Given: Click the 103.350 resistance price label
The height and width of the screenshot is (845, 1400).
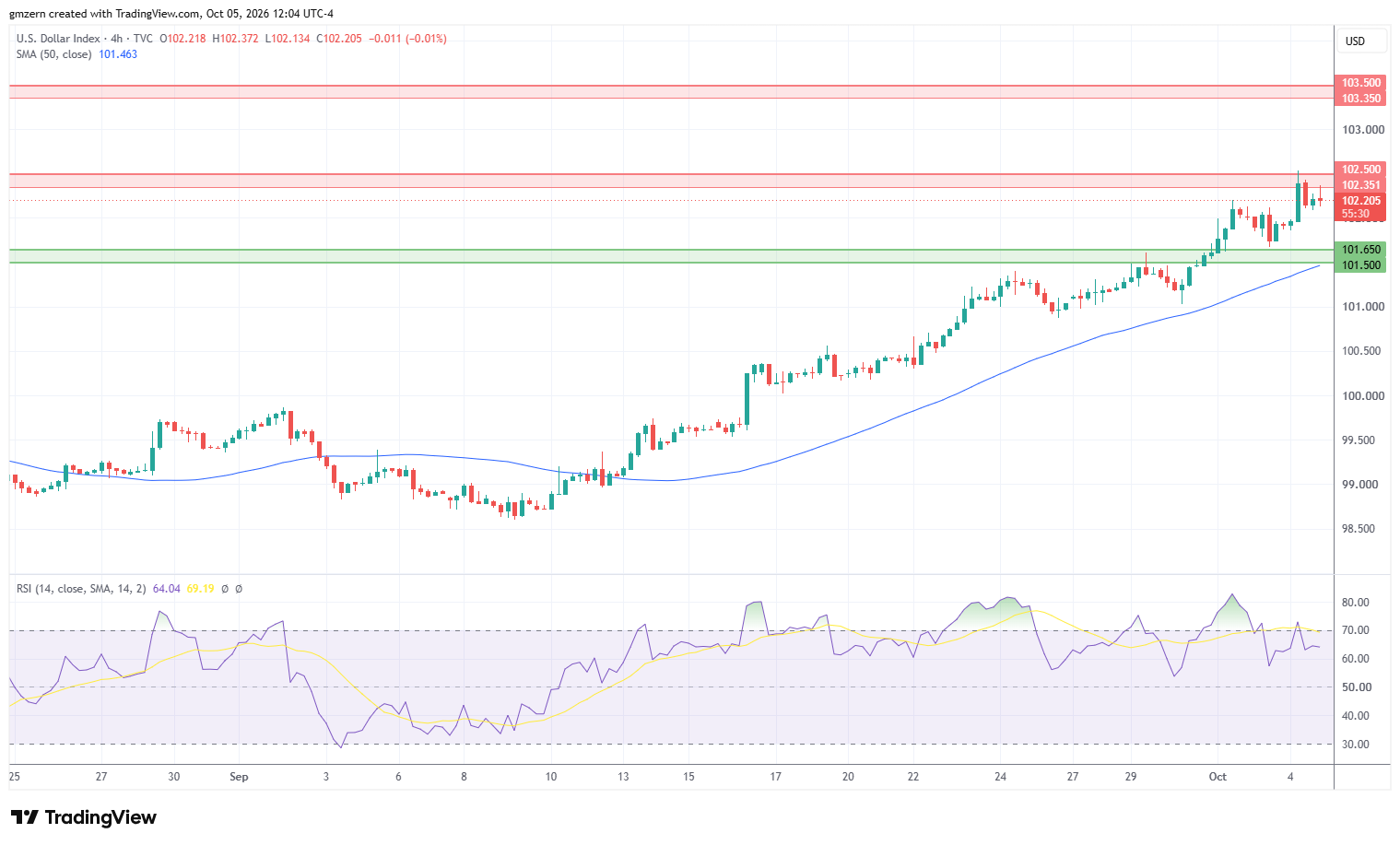Looking at the screenshot, I should (x=1361, y=99).
